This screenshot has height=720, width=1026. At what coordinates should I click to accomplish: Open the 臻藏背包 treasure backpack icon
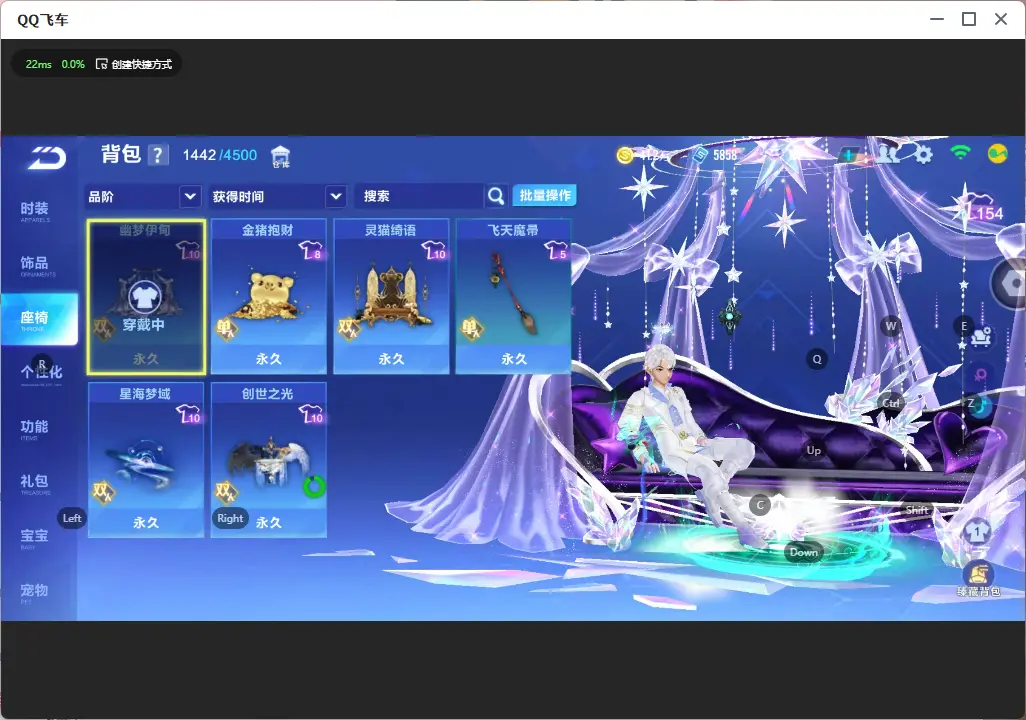click(x=978, y=579)
